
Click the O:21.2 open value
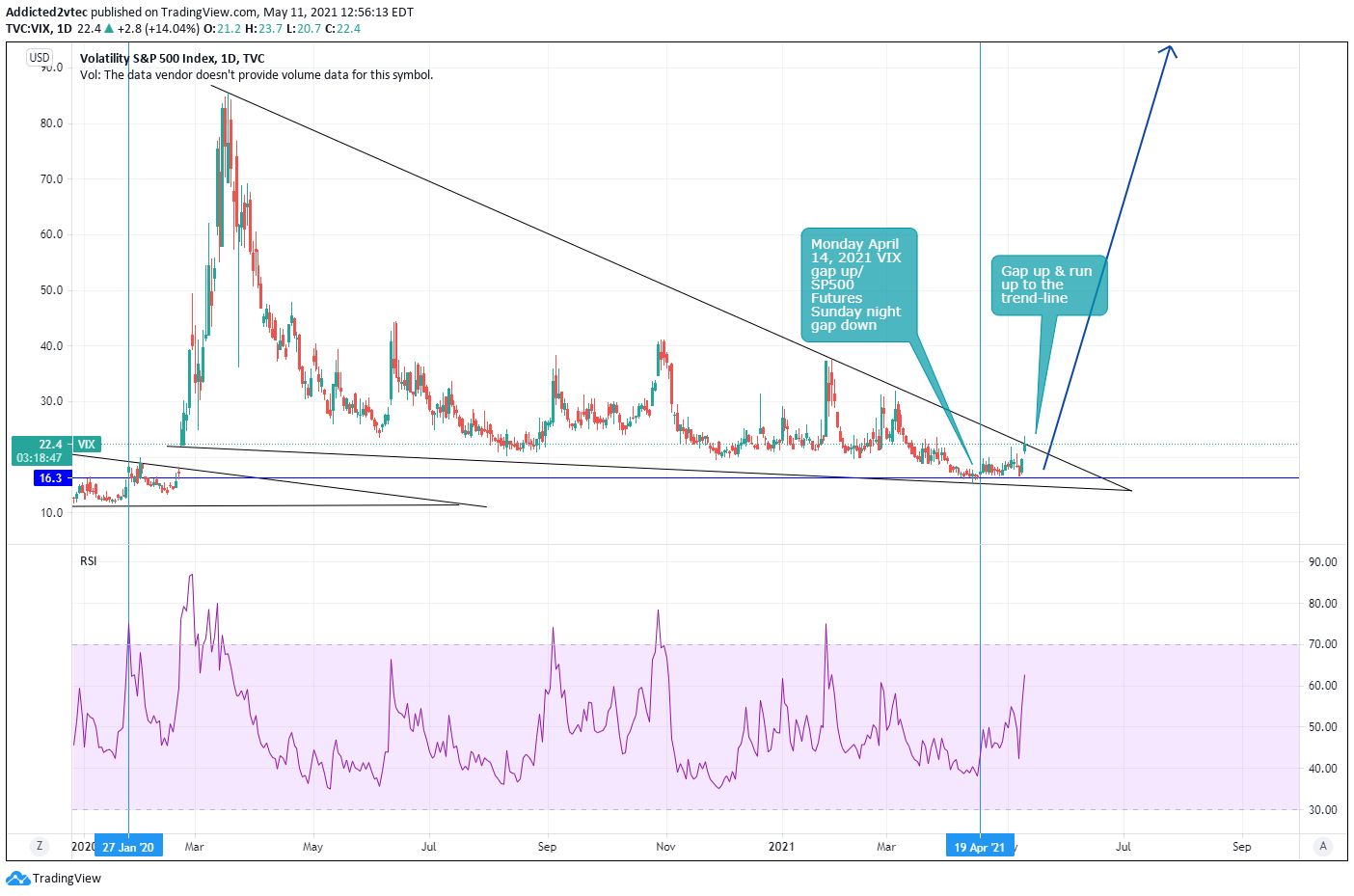coord(223,29)
